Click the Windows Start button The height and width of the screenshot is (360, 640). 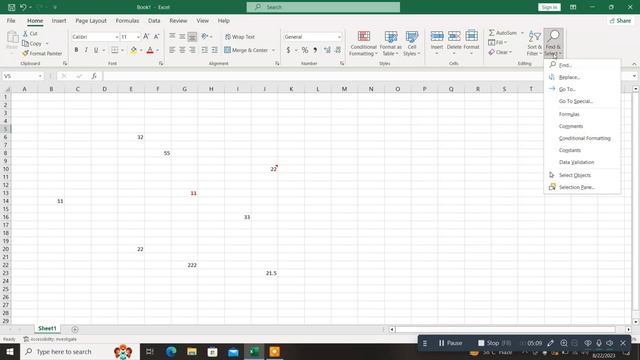9,351
